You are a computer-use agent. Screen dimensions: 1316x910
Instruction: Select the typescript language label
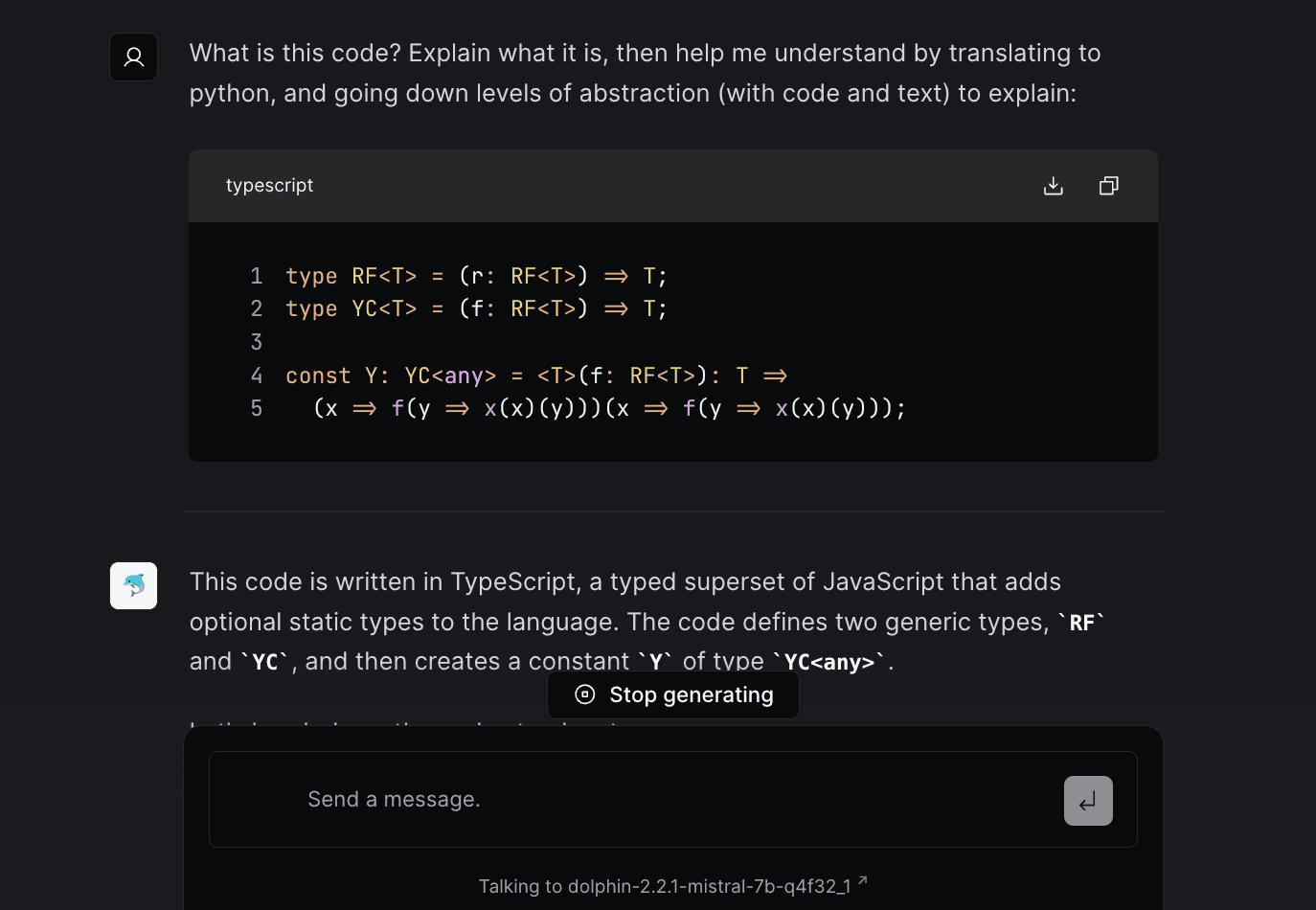(269, 185)
